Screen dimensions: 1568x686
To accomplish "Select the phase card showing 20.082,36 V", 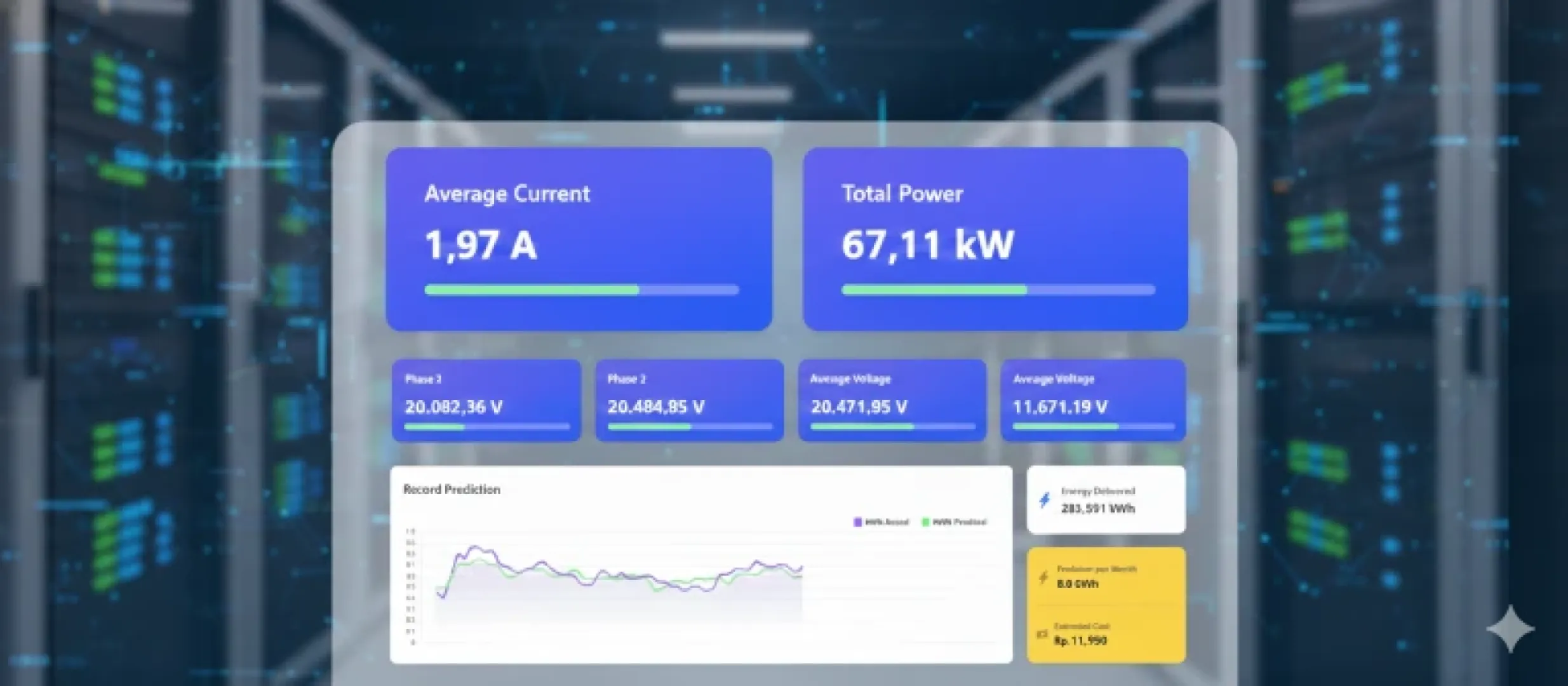I will tap(486, 400).
